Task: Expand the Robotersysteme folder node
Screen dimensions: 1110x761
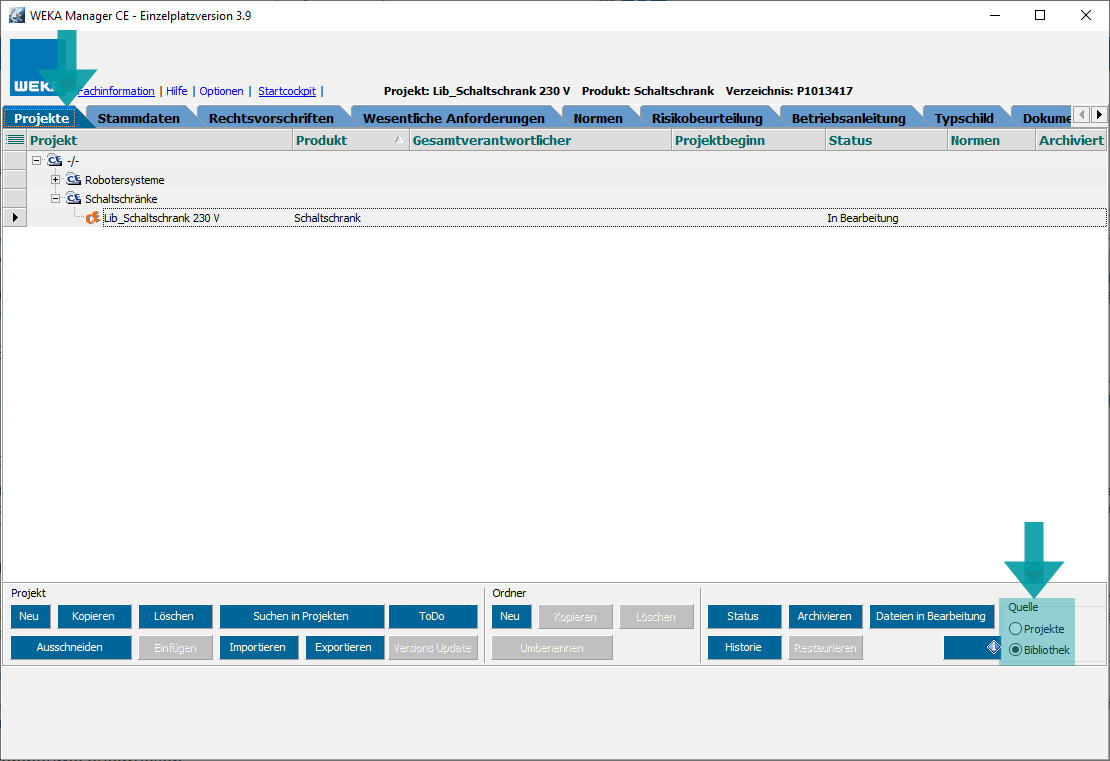Action: [x=56, y=180]
